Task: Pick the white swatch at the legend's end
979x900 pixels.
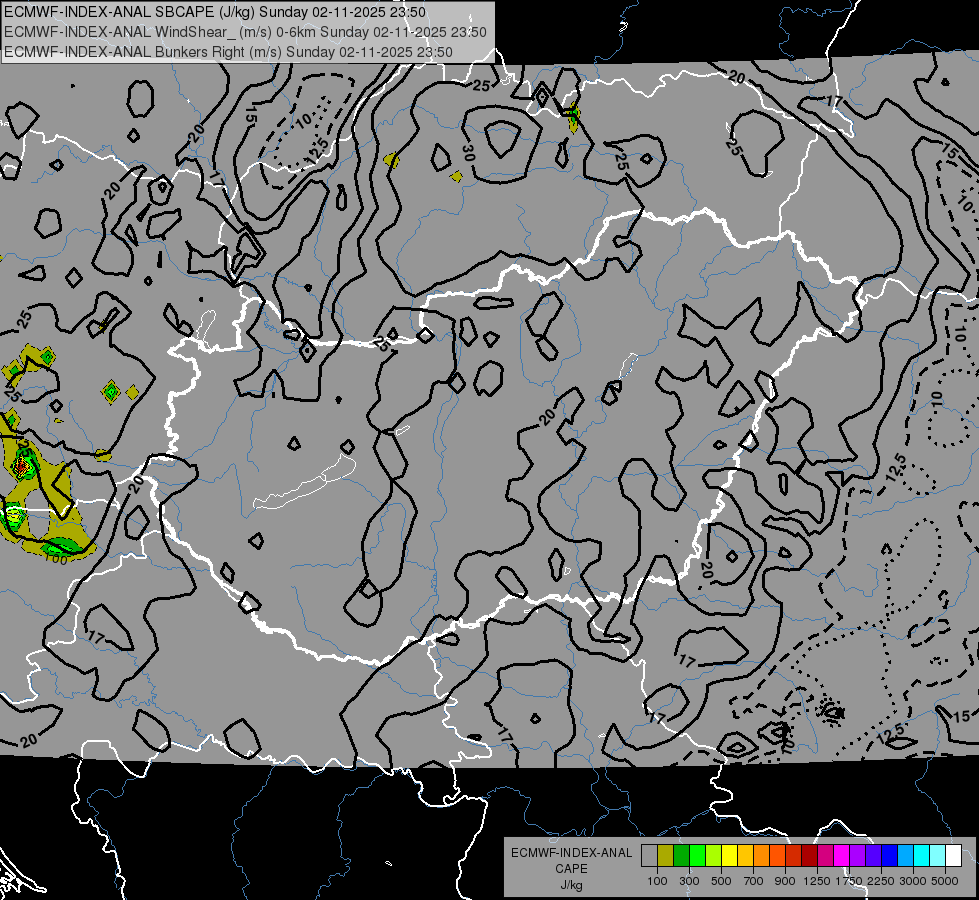Action: pyautogui.click(x=954, y=855)
